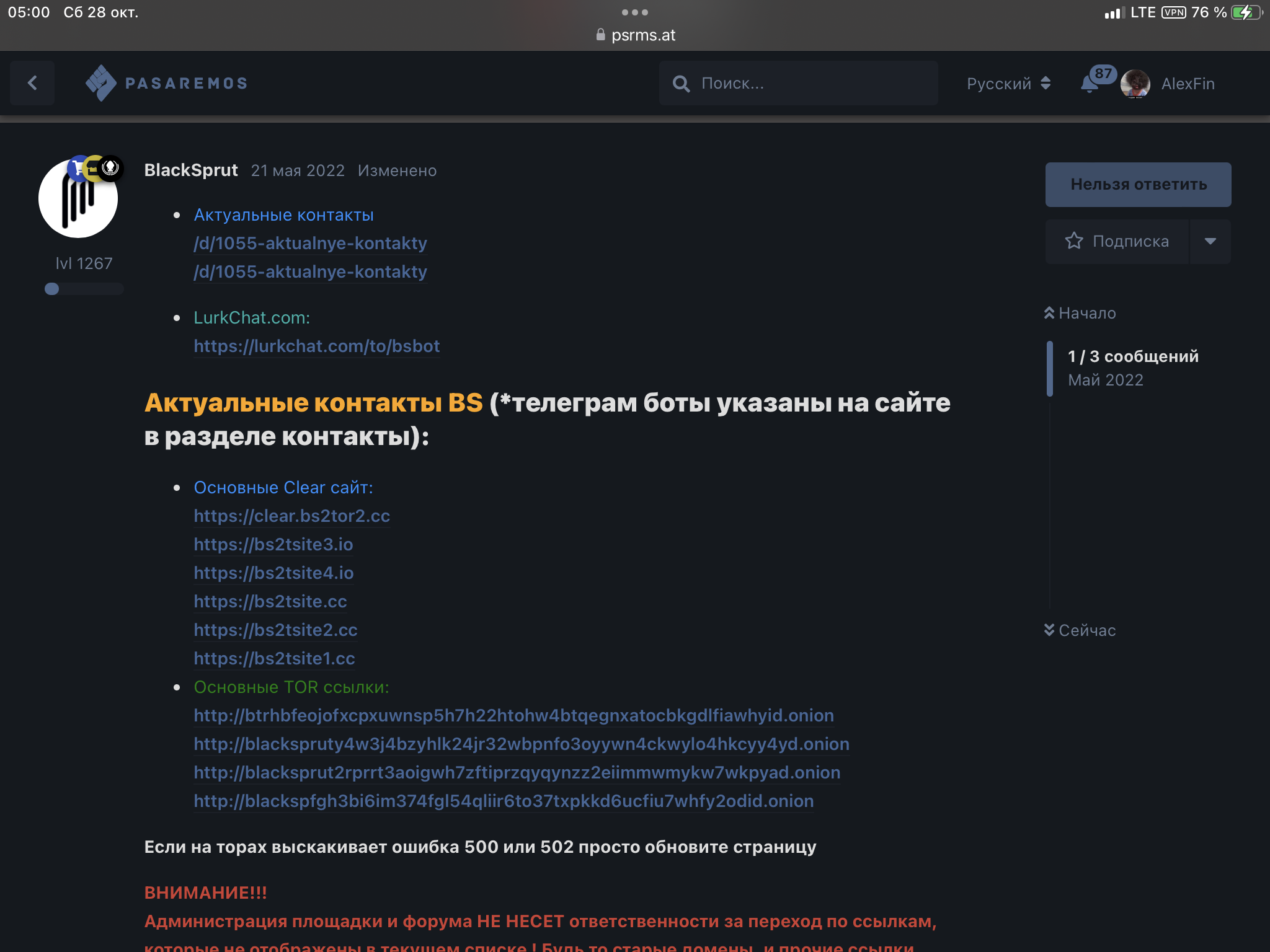Open the Актуальные контакты link
Screen dimensions: 1270x952
click(283, 215)
